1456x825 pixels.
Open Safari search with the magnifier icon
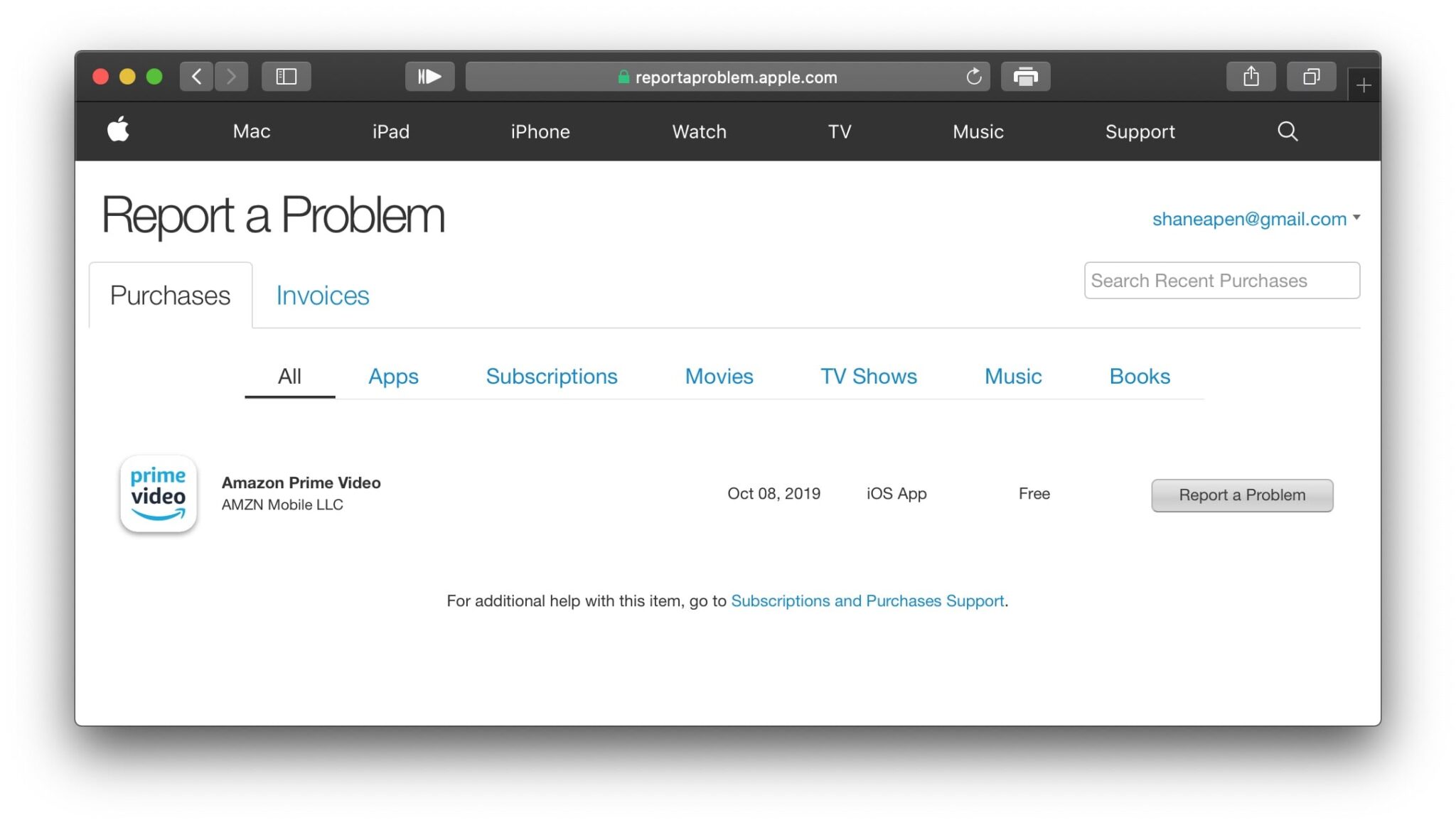point(1287,131)
